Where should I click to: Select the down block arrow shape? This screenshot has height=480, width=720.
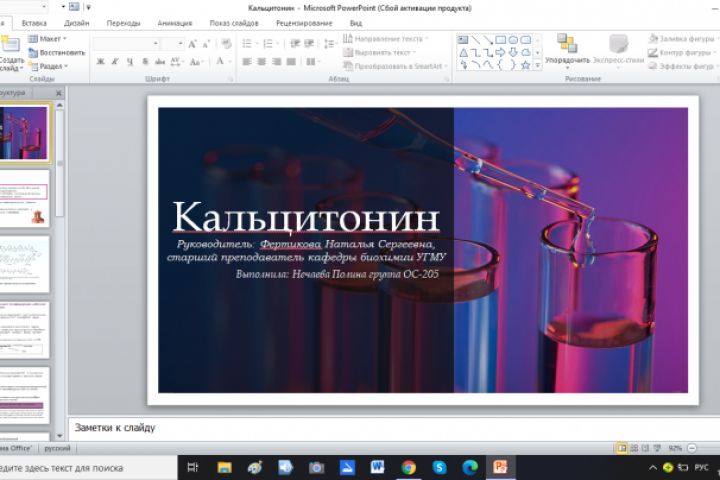(513, 53)
